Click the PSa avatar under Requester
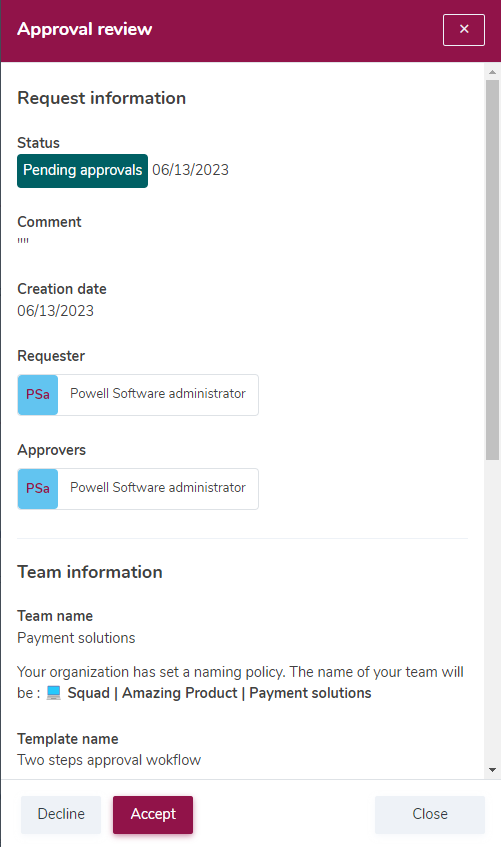501x847 pixels. pos(38,395)
